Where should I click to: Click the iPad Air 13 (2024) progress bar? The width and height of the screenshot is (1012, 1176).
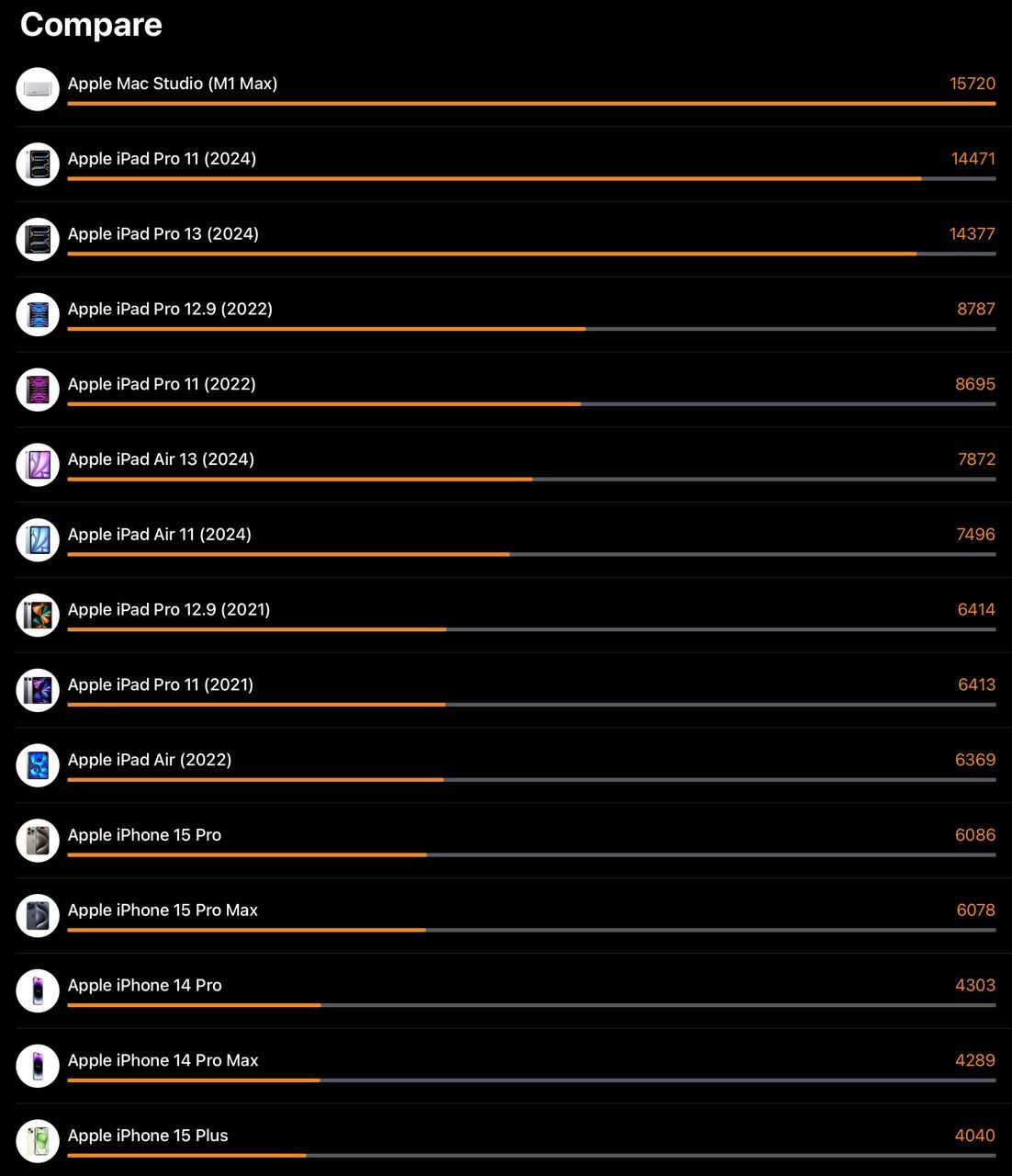(x=532, y=479)
